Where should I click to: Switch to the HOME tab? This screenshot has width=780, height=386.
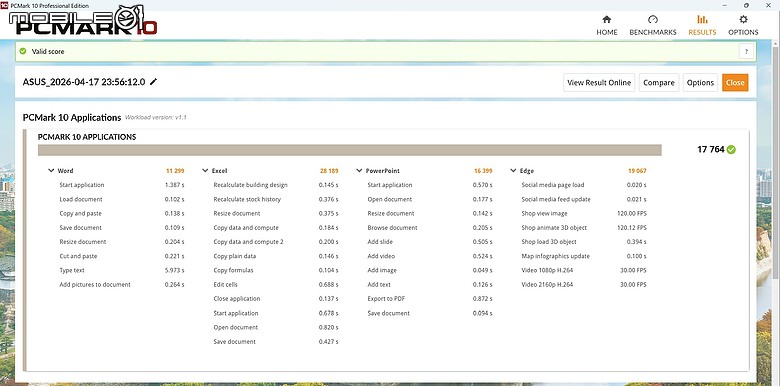click(x=607, y=25)
